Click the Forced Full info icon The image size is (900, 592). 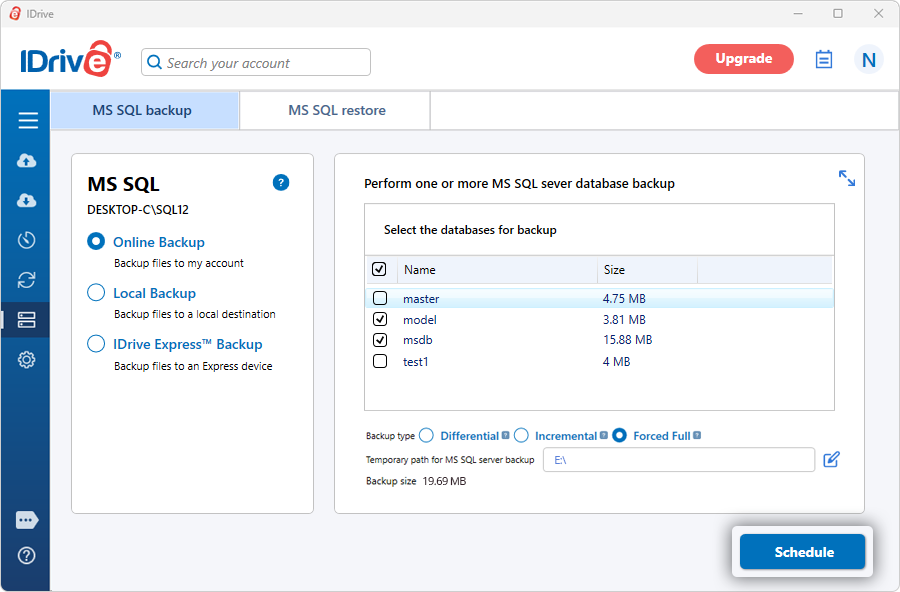tap(697, 435)
